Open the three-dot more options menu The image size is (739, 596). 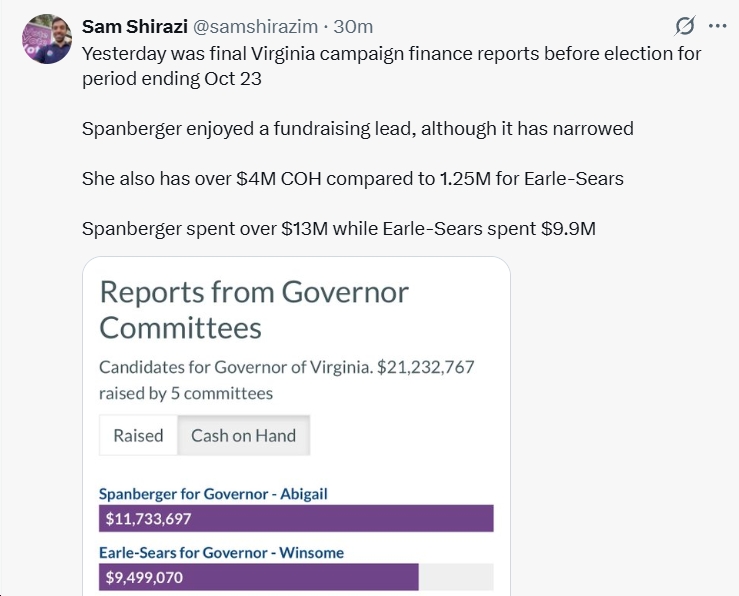(x=717, y=26)
